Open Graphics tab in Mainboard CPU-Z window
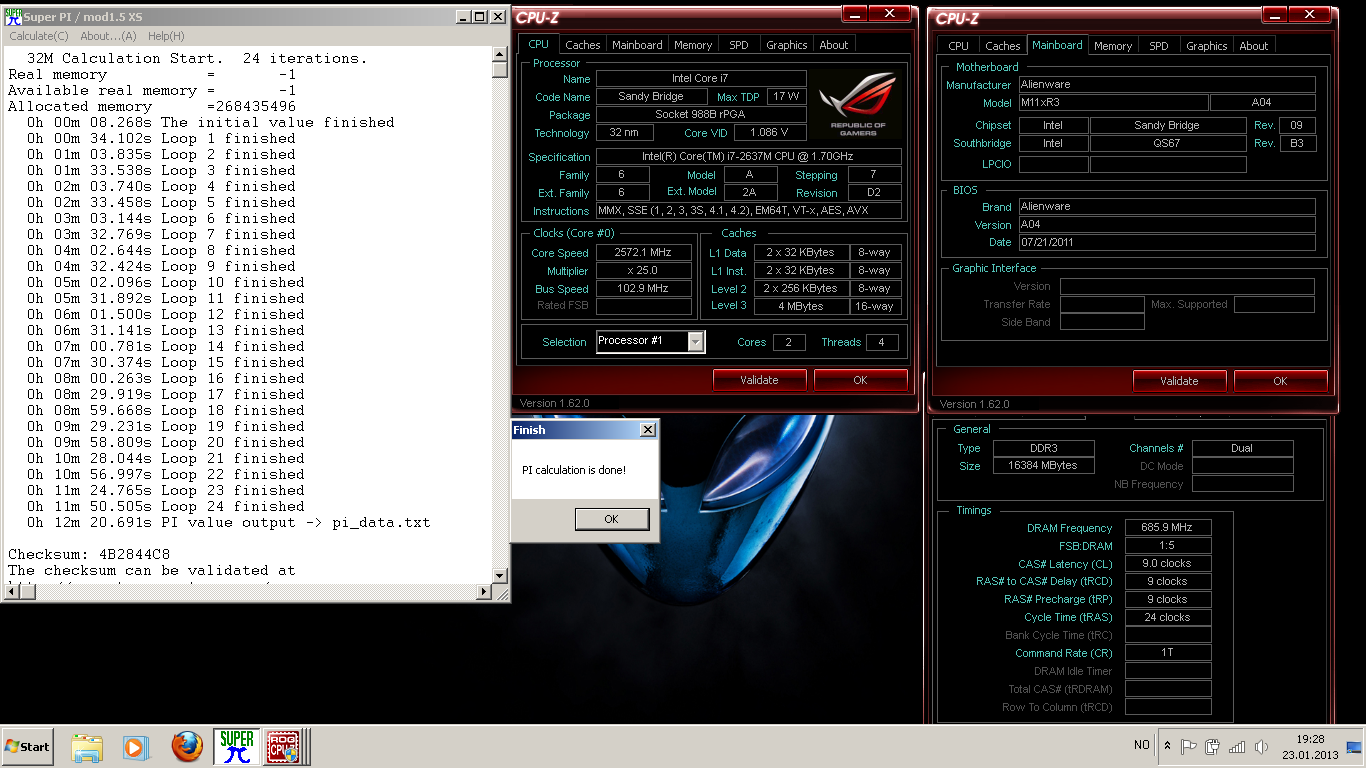The width and height of the screenshot is (1366, 768). [x=1206, y=45]
